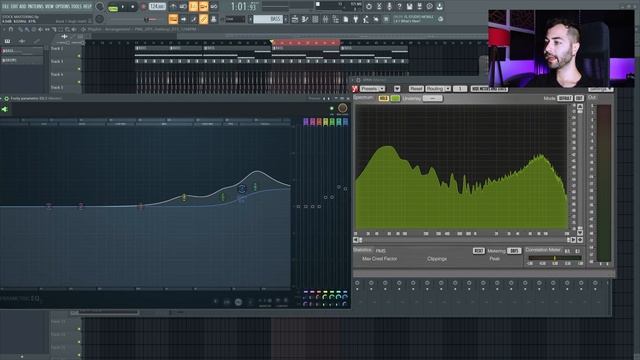Toggle blend recording overdub icon

click(x=203, y=7)
